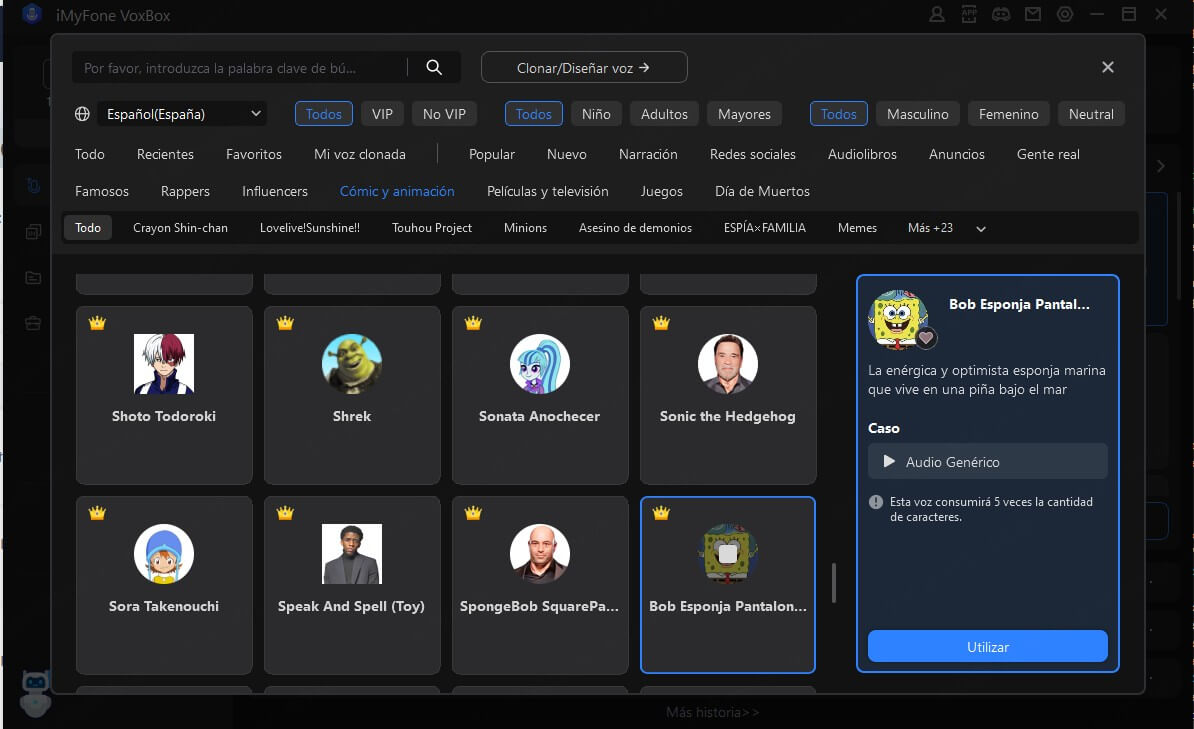Click the Más historia link
1194x729 pixels.
[712, 712]
